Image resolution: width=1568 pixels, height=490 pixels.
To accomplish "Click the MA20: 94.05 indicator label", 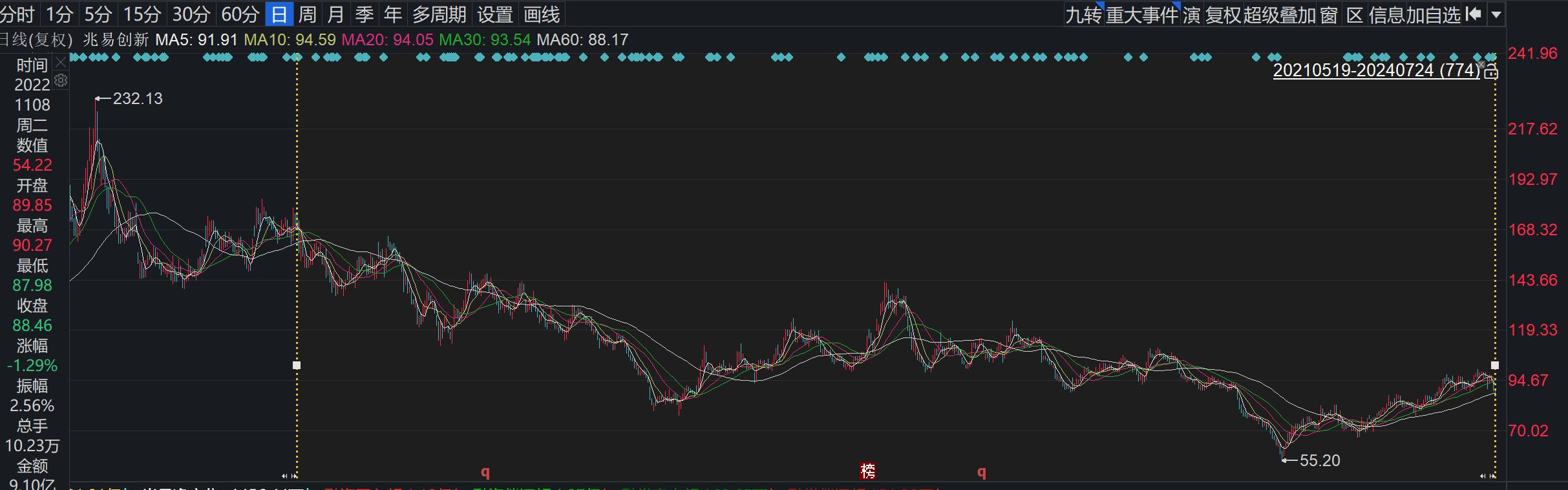I will [387, 40].
